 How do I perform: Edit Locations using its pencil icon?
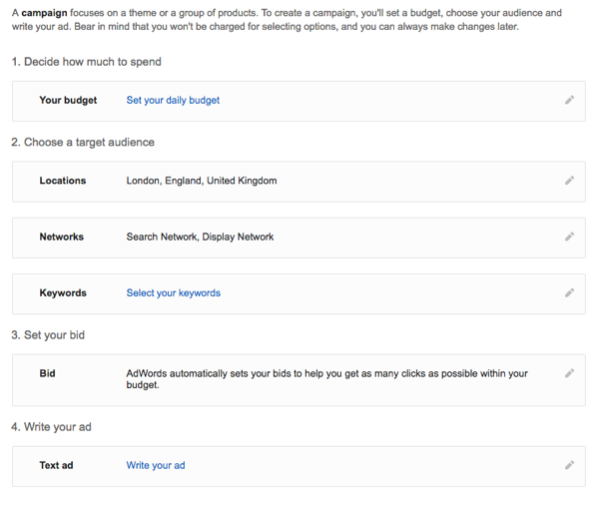[x=569, y=181]
